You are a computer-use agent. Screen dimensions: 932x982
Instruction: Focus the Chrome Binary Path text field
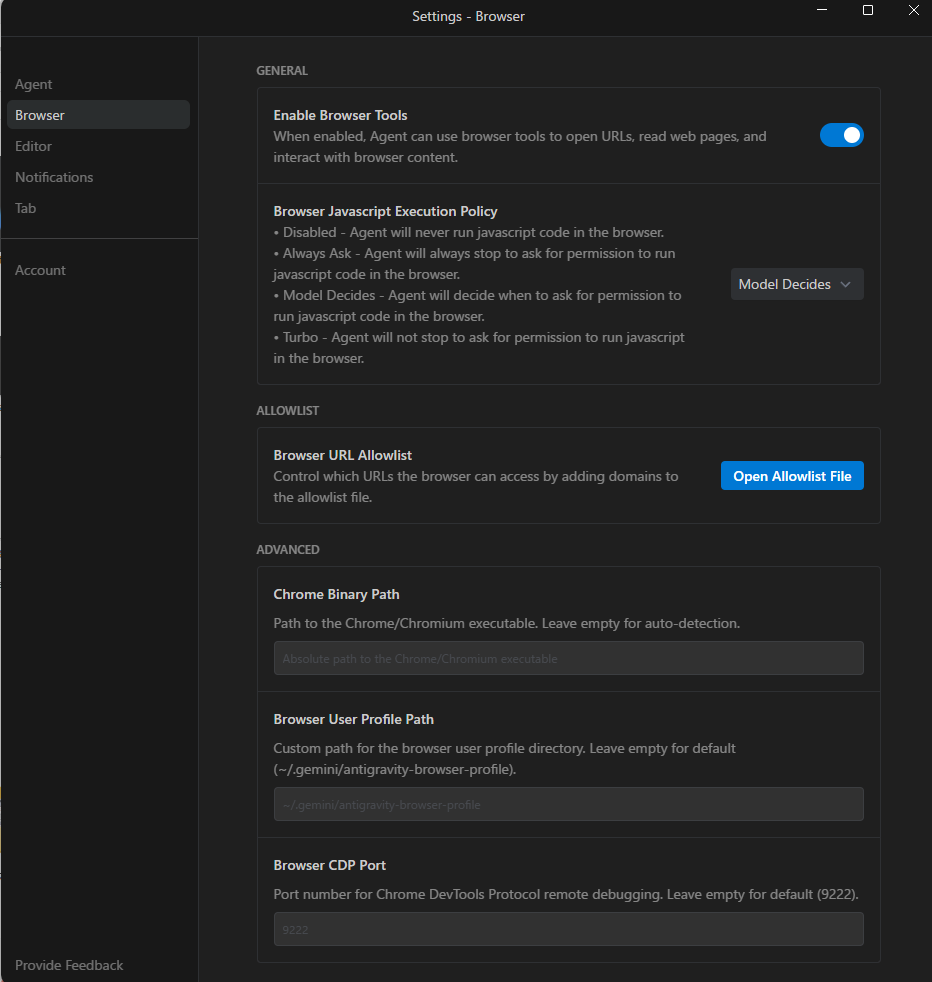(x=568, y=659)
